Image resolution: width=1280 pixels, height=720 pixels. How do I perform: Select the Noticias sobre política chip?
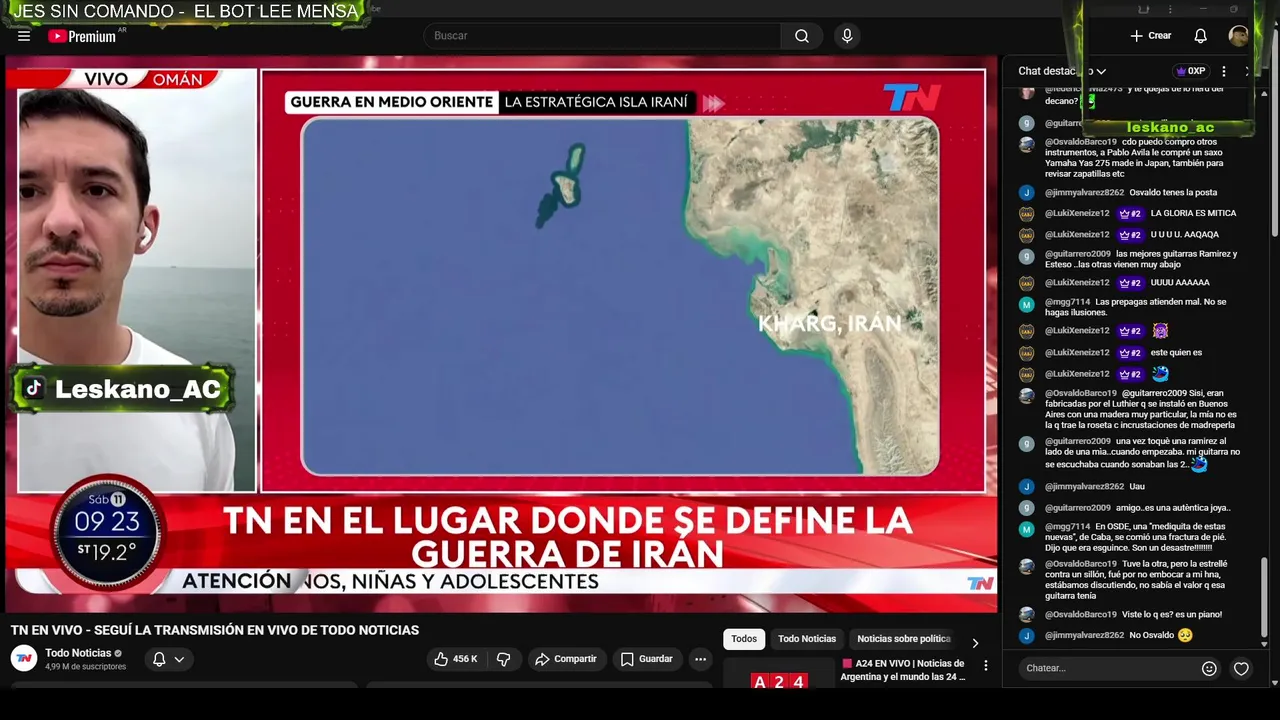pyautogui.click(x=904, y=639)
